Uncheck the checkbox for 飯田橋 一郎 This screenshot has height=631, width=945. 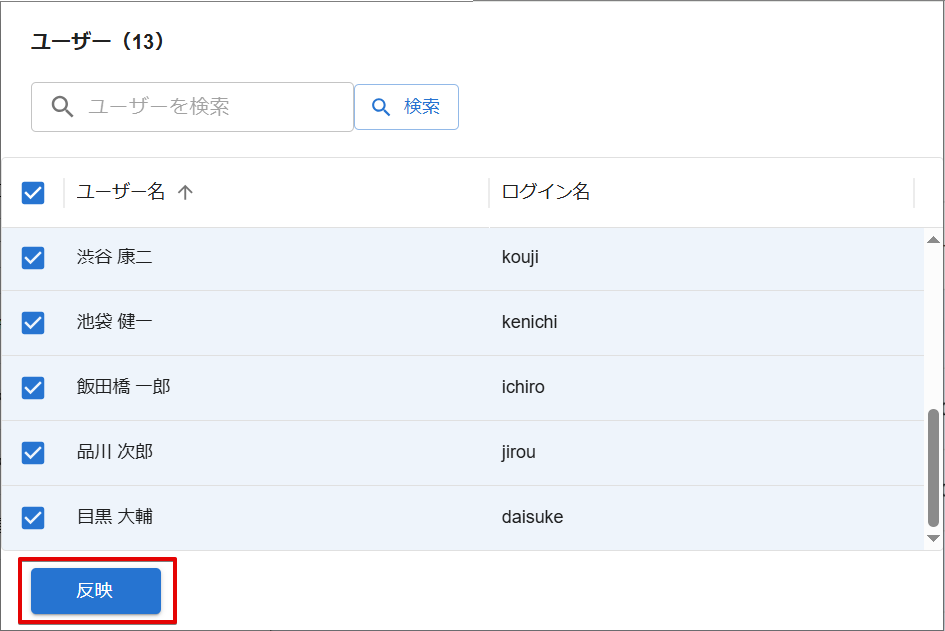33,388
